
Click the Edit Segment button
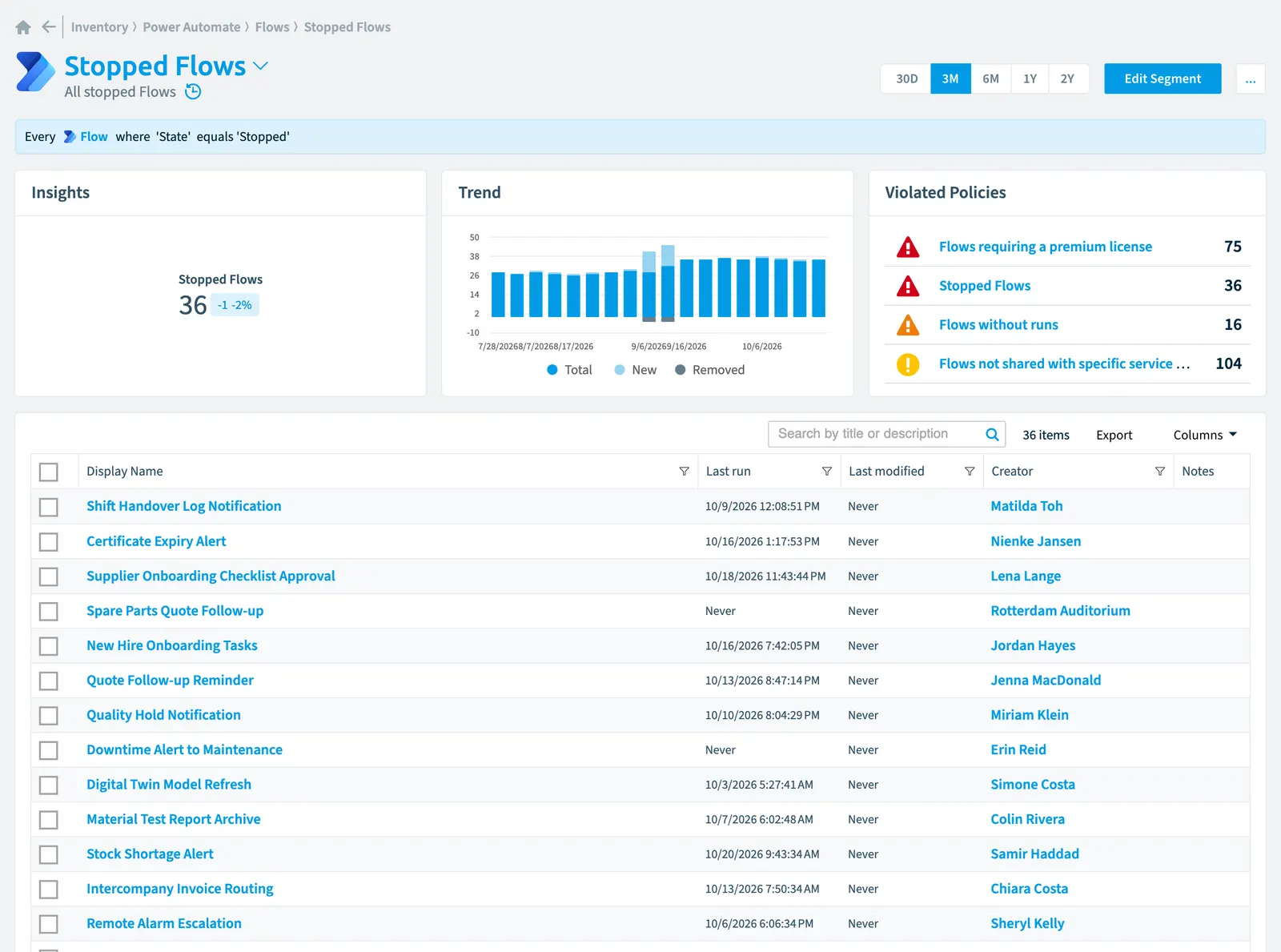(x=1163, y=78)
